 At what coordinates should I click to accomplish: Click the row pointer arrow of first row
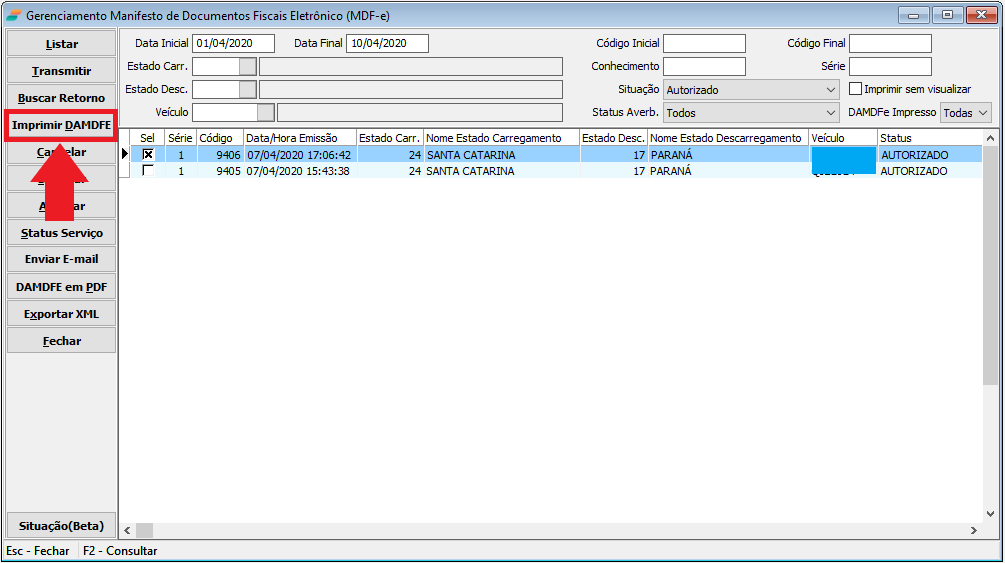tap(125, 154)
